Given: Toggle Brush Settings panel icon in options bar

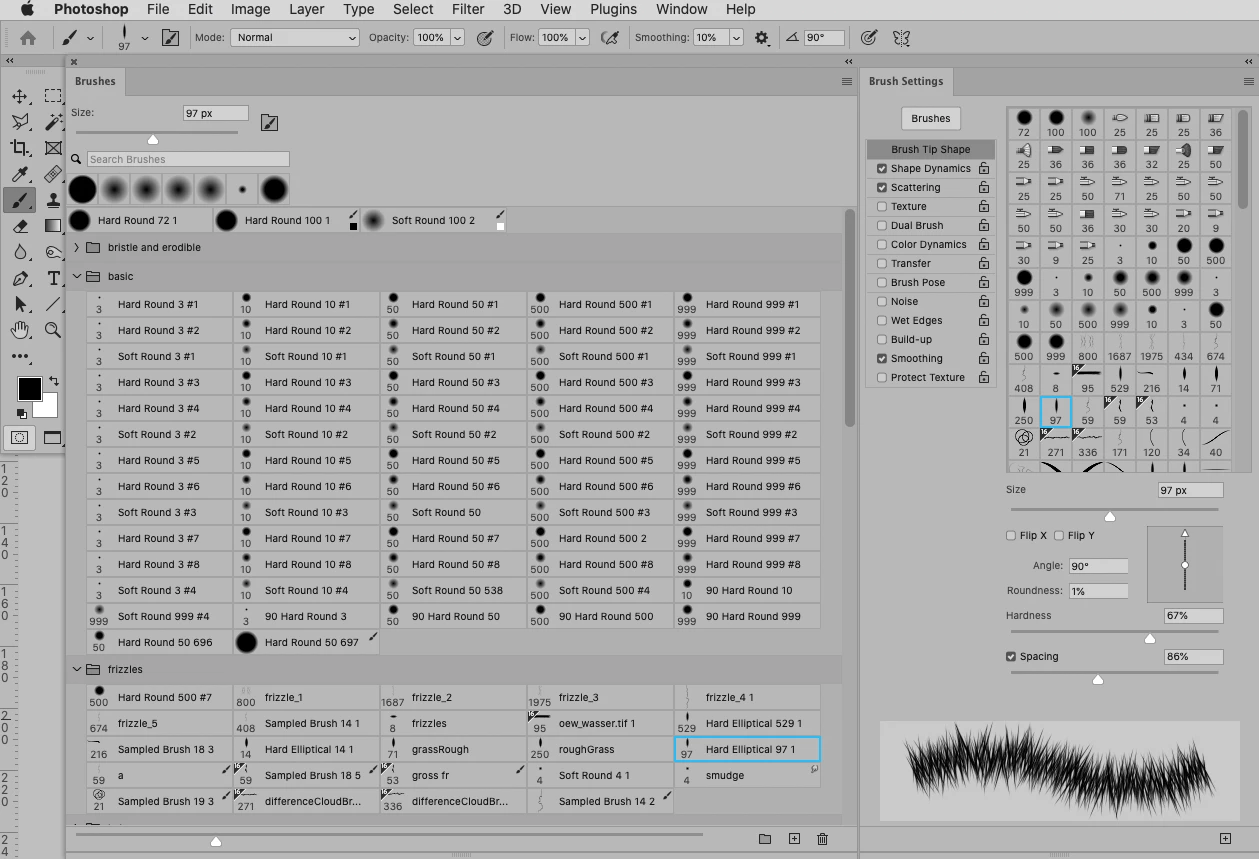Looking at the screenshot, I should click(x=170, y=38).
